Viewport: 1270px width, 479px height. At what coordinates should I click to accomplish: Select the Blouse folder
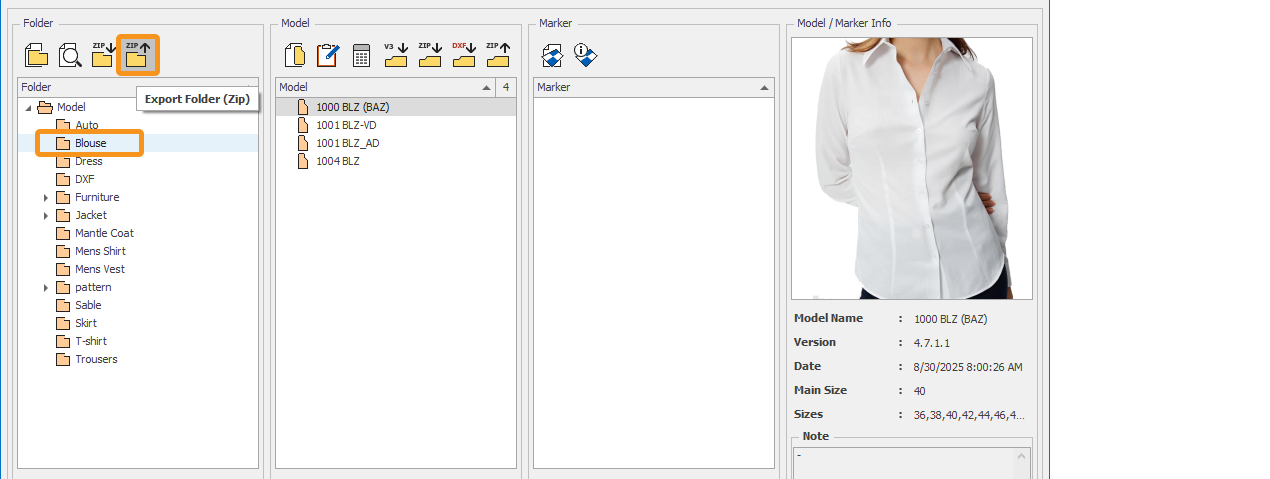click(x=90, y=143)
